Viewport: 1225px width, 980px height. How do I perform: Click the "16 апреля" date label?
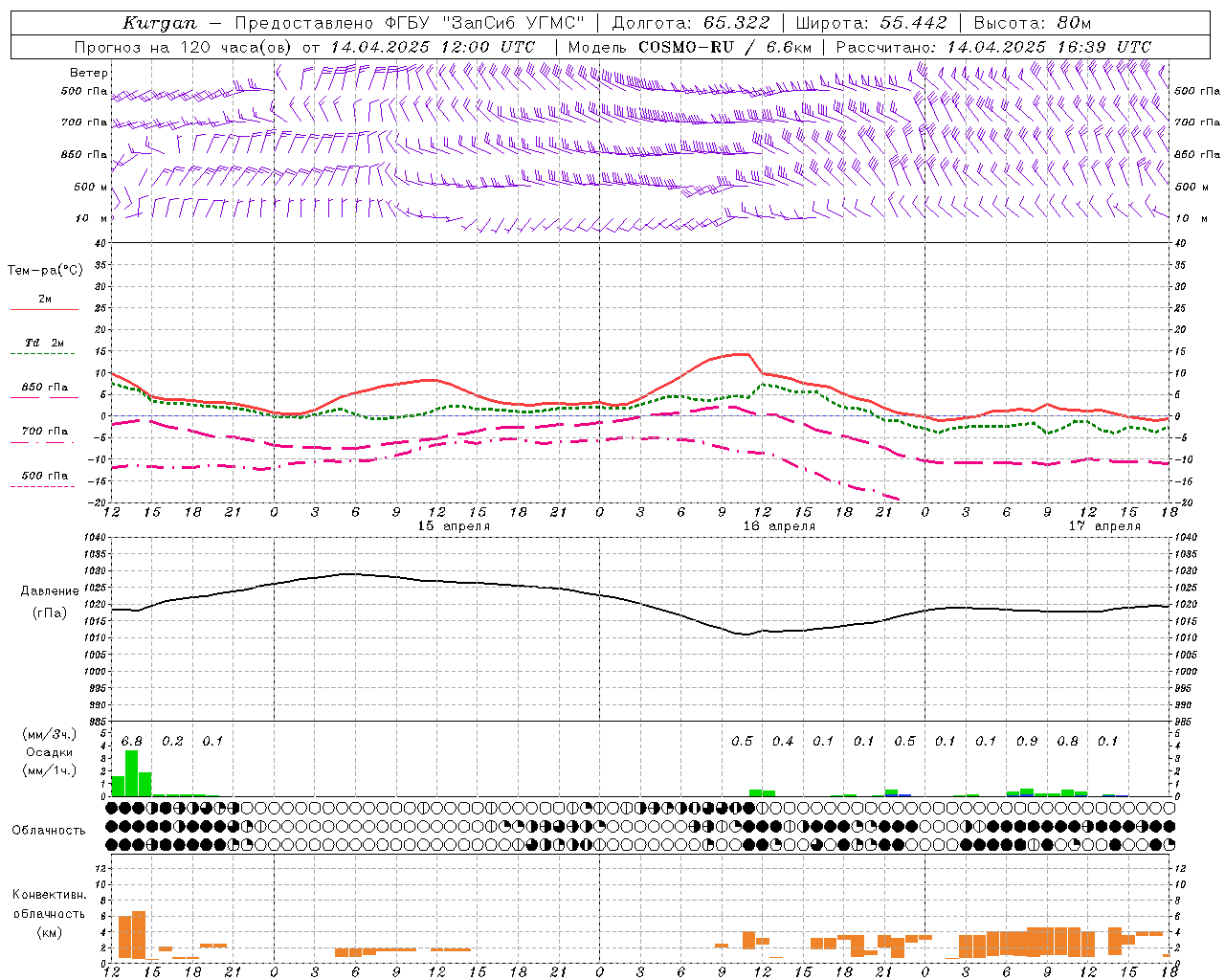pos(779,526)
